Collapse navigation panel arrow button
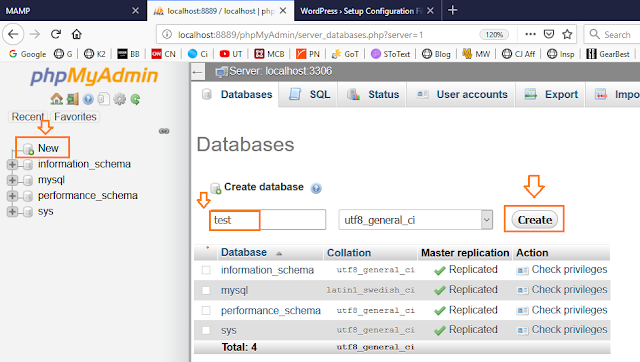 tap(198, 72)
